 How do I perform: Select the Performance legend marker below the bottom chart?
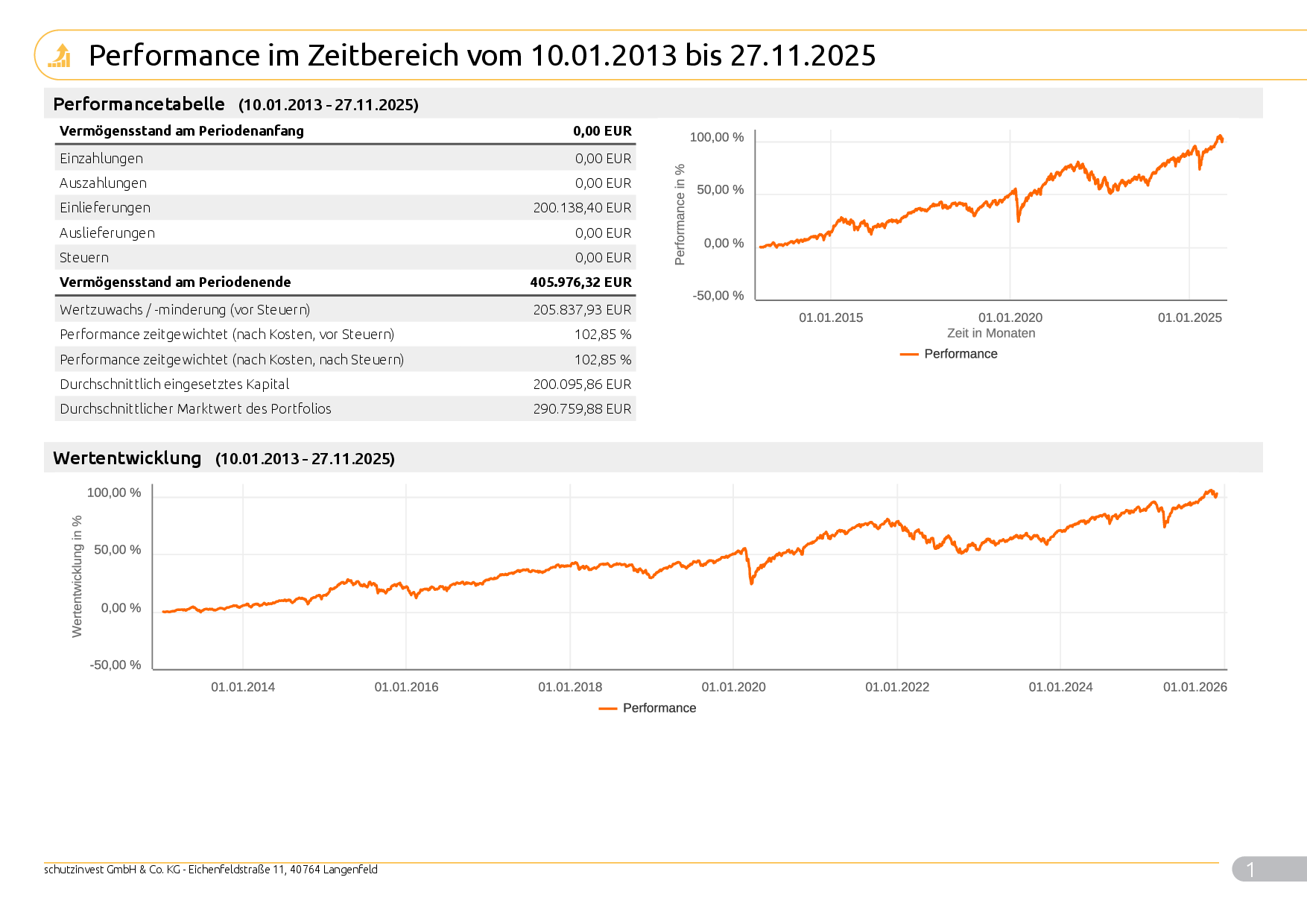[x=608, y=709]
